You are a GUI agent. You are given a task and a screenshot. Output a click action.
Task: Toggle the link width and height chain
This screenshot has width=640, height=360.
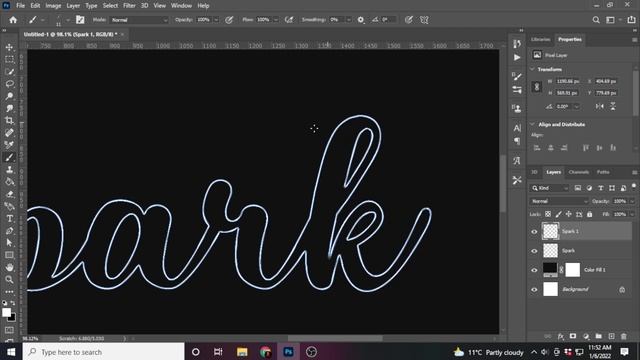pos(537,87)
